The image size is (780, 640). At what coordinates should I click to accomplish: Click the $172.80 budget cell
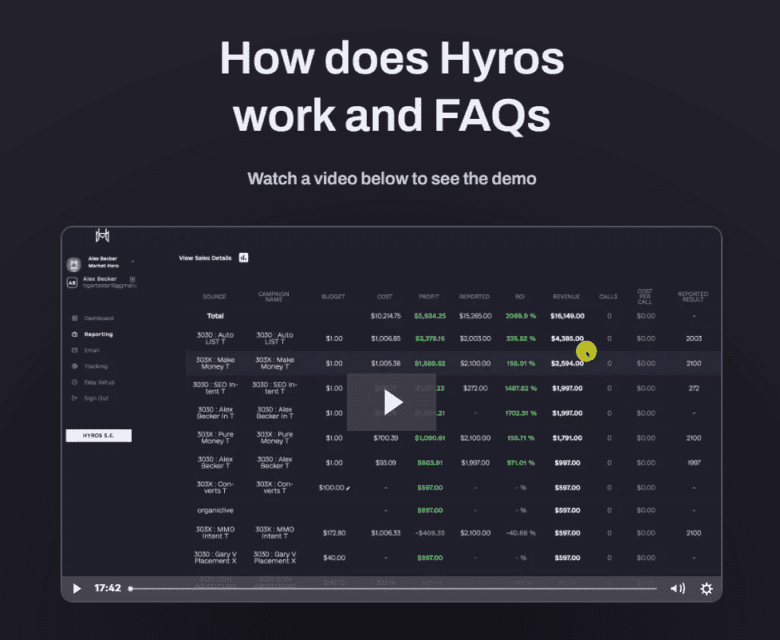(334, 533)
